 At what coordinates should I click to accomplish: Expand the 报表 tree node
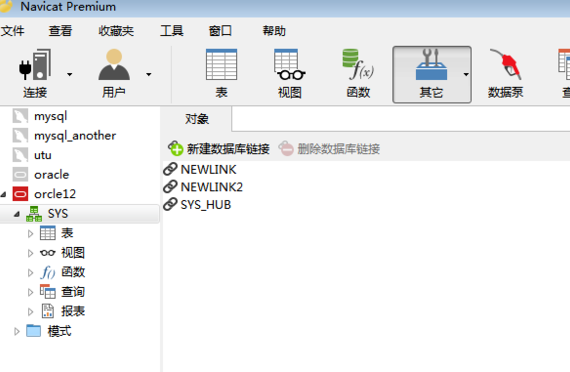coord(31,312)
